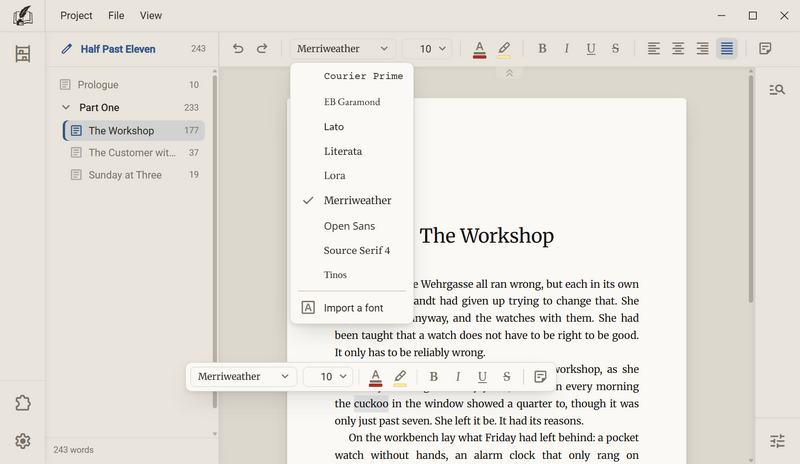Align text left

(654, 48)
